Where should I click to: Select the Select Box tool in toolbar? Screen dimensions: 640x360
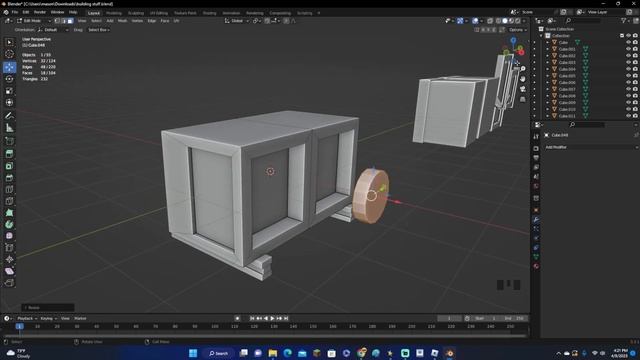(x=9, y=42)
